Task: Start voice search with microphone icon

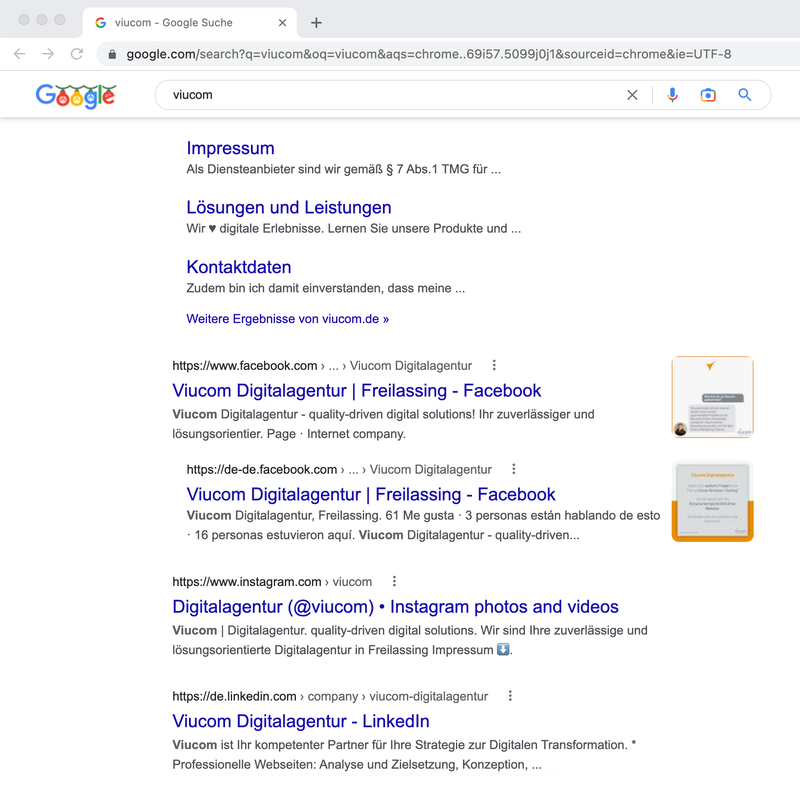Action: pyautogui.click(x=672, y=95)
